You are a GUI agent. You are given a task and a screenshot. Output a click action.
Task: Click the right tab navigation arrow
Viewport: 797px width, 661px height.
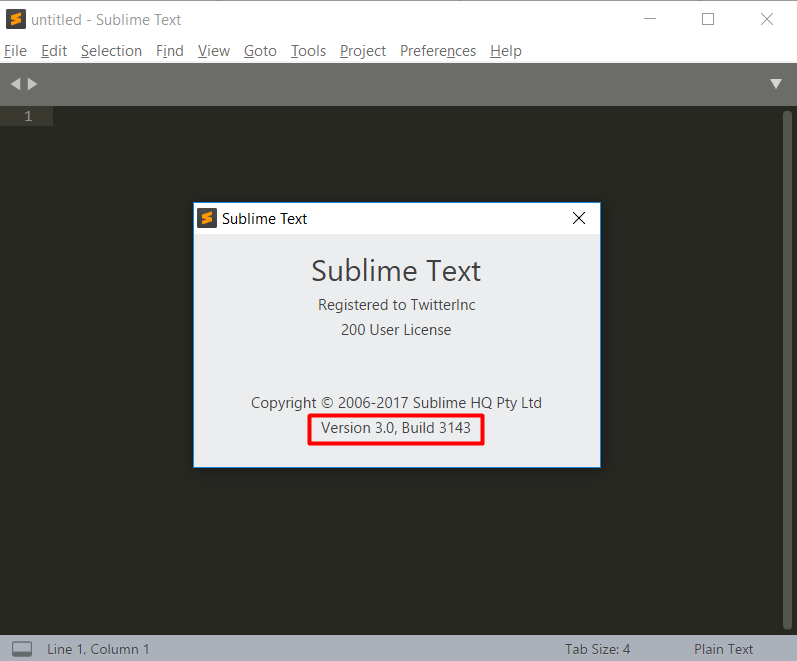tap(33, 84)
